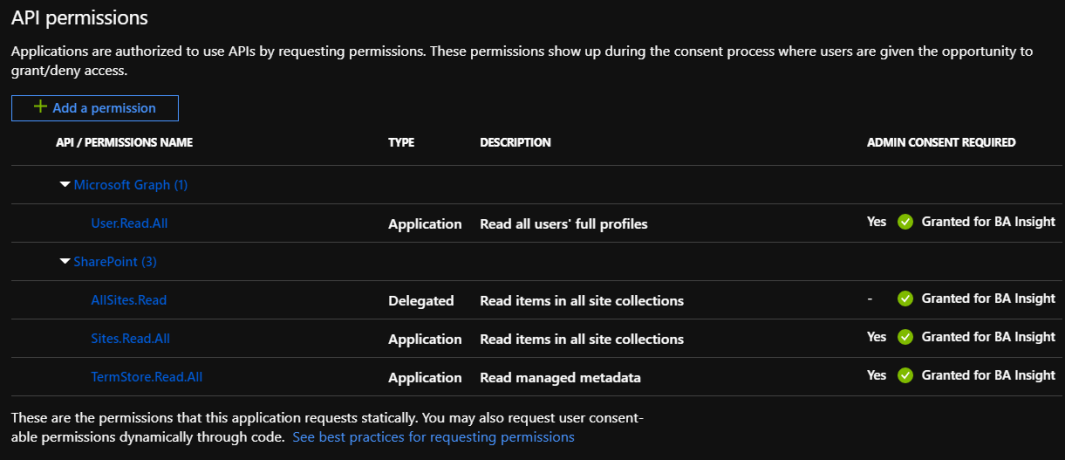The image size is (1065, 460).
Task: Click green checkmark in AllSites.Read row
Action: tap(905, 299)
